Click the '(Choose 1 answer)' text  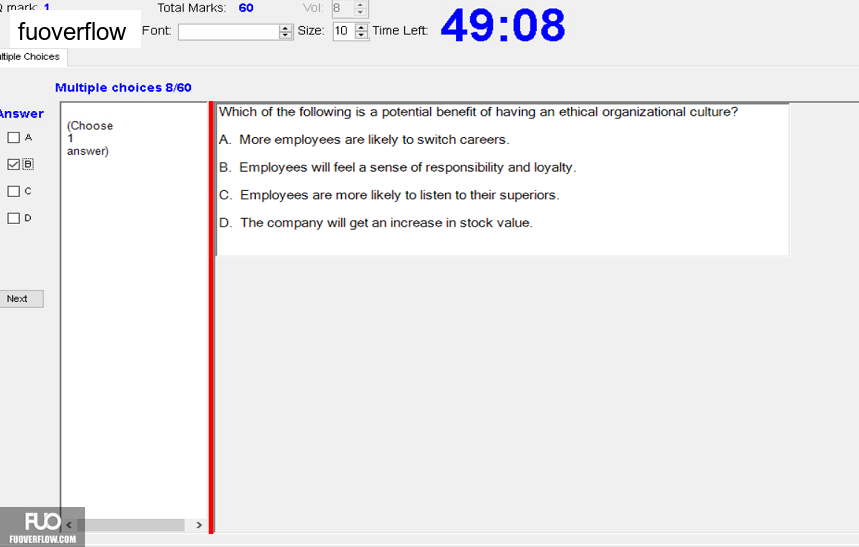pos(90,138)
